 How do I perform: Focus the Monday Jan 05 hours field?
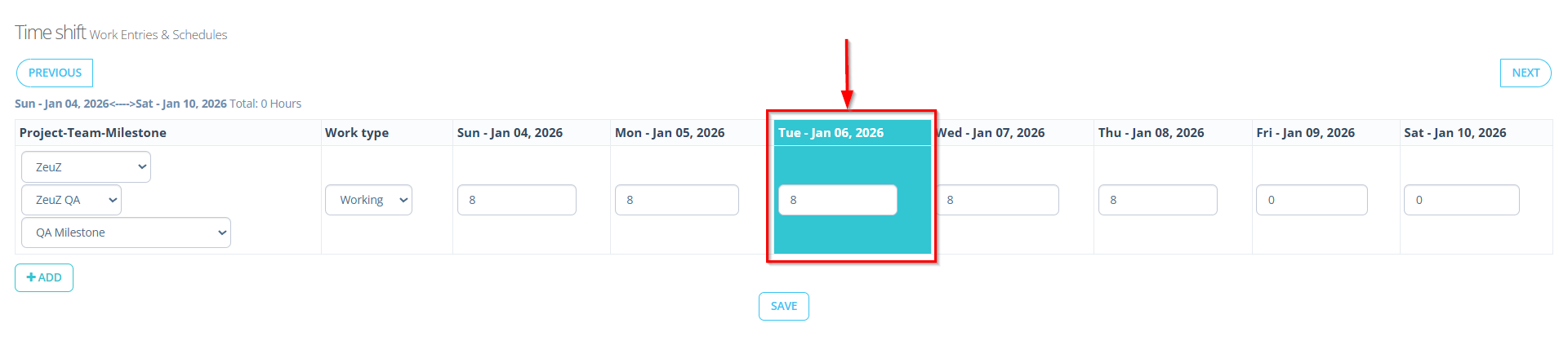tap(676, 200)
